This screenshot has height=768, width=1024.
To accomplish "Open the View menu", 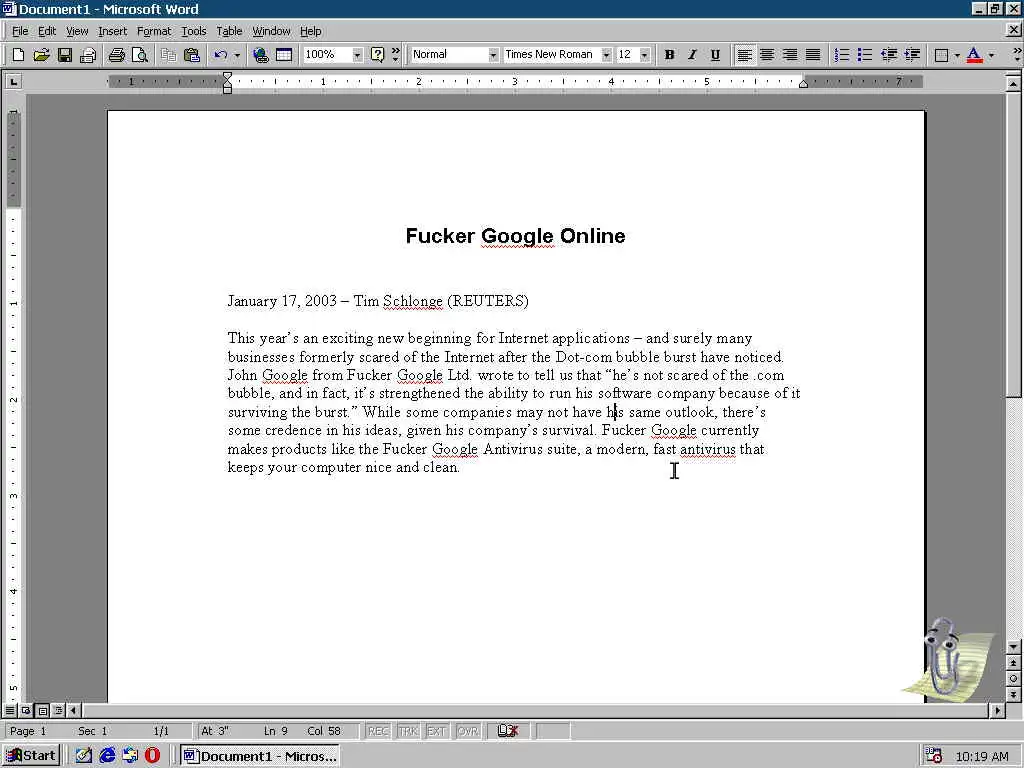I will [x=77, y=31].
